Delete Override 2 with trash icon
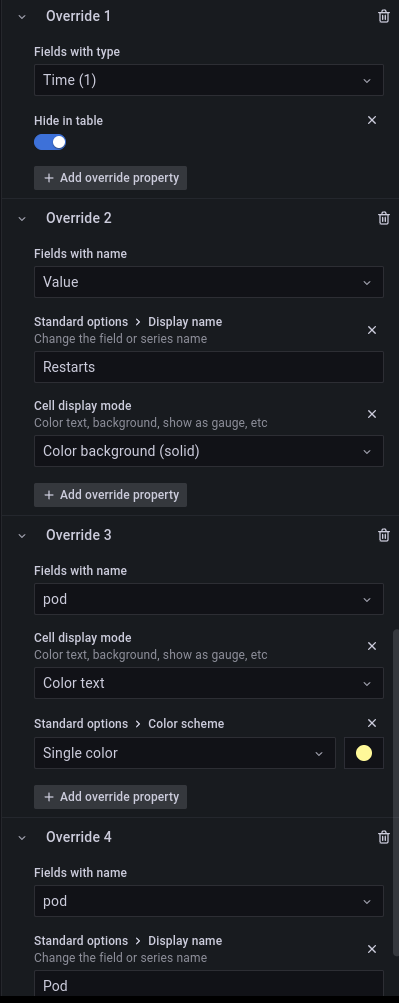 click(384, 218)
